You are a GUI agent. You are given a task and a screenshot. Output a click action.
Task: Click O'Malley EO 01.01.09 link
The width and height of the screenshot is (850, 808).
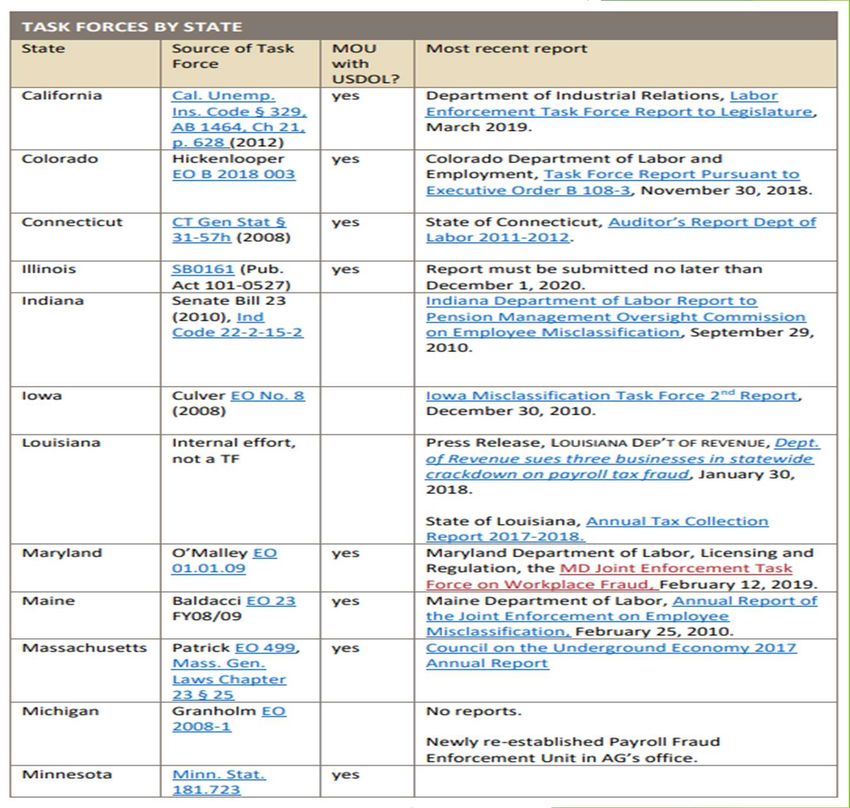pyautogui.click(x=224, y=561)
